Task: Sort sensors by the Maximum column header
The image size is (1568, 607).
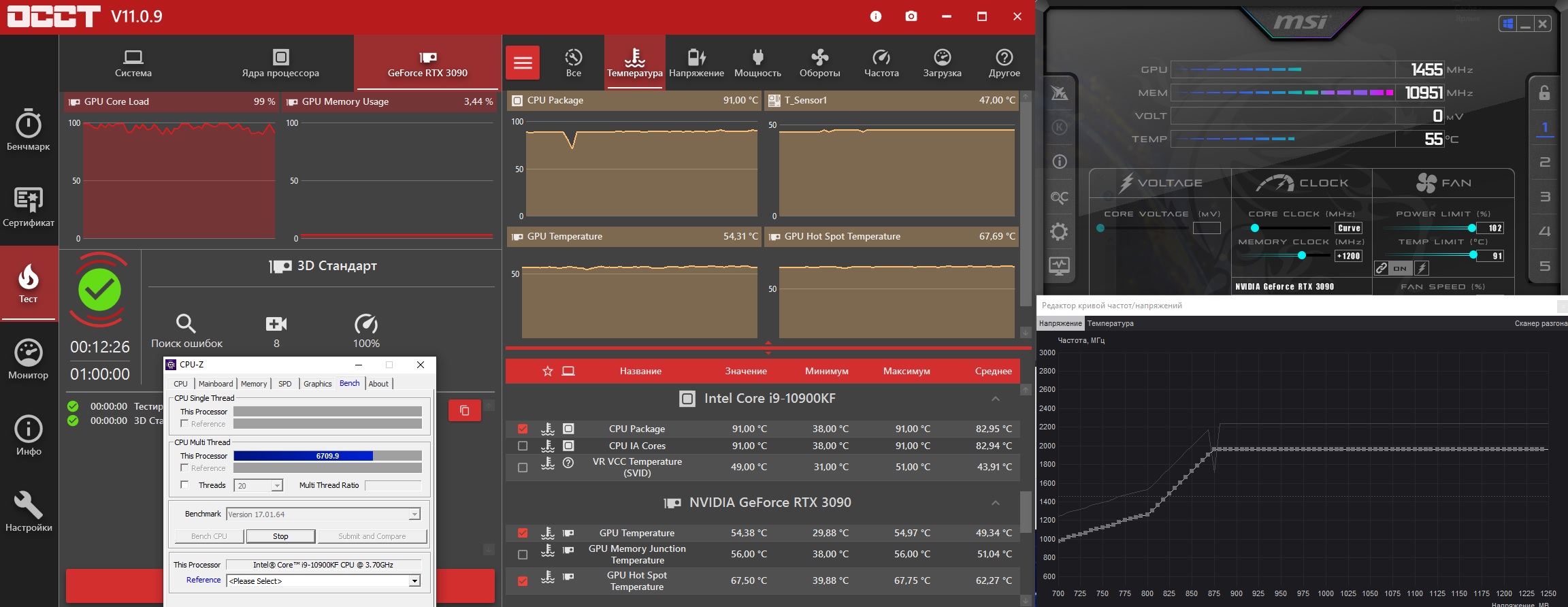Action: 906,371
